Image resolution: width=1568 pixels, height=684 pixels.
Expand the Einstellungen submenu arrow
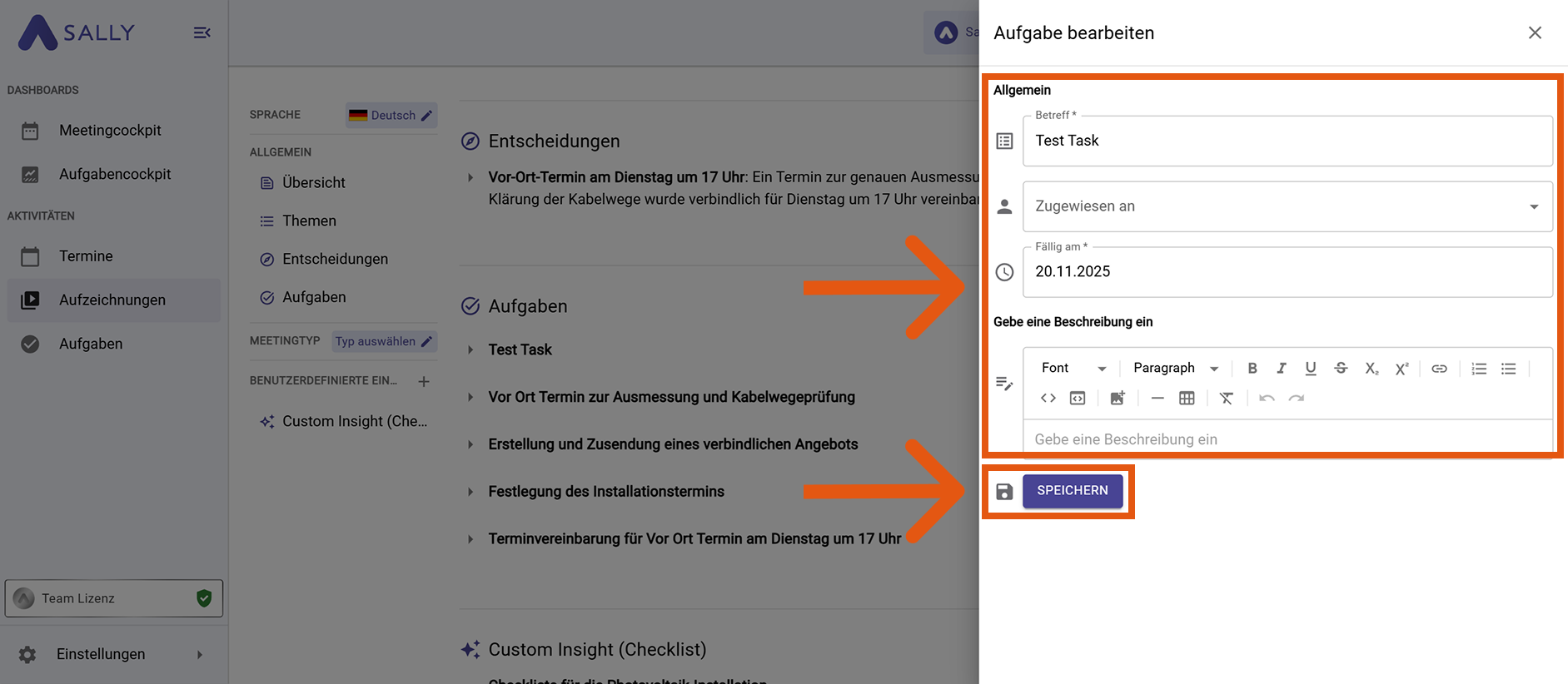(200, 655)
